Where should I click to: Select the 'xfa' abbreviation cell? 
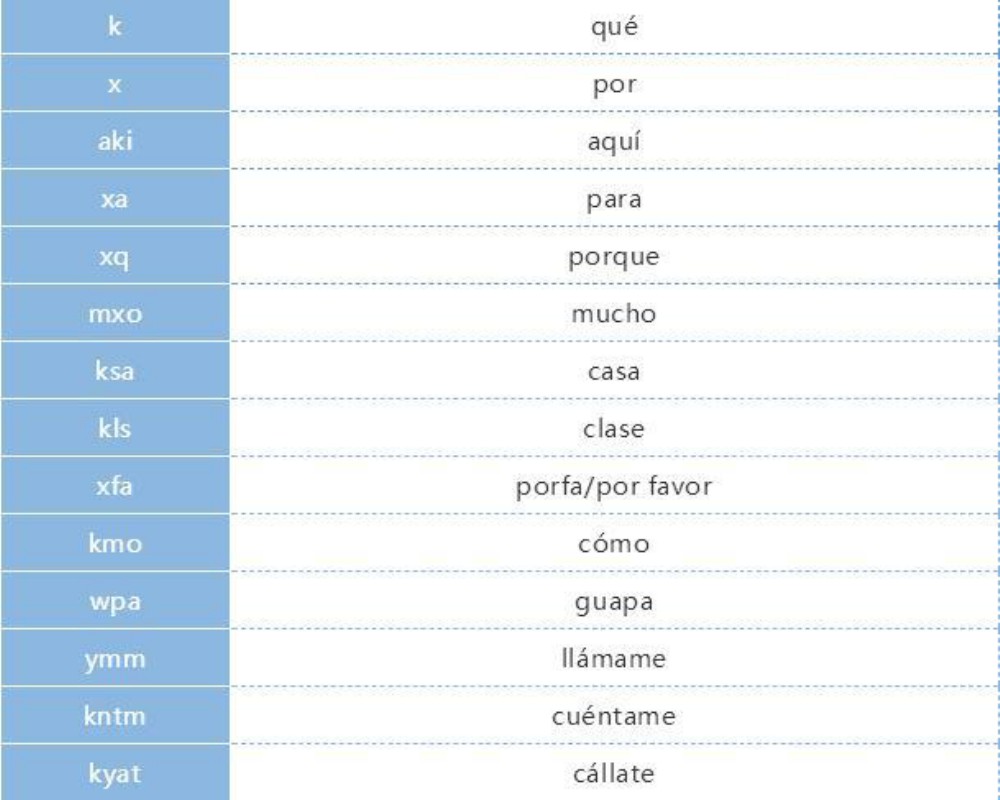tap(114, 488)
